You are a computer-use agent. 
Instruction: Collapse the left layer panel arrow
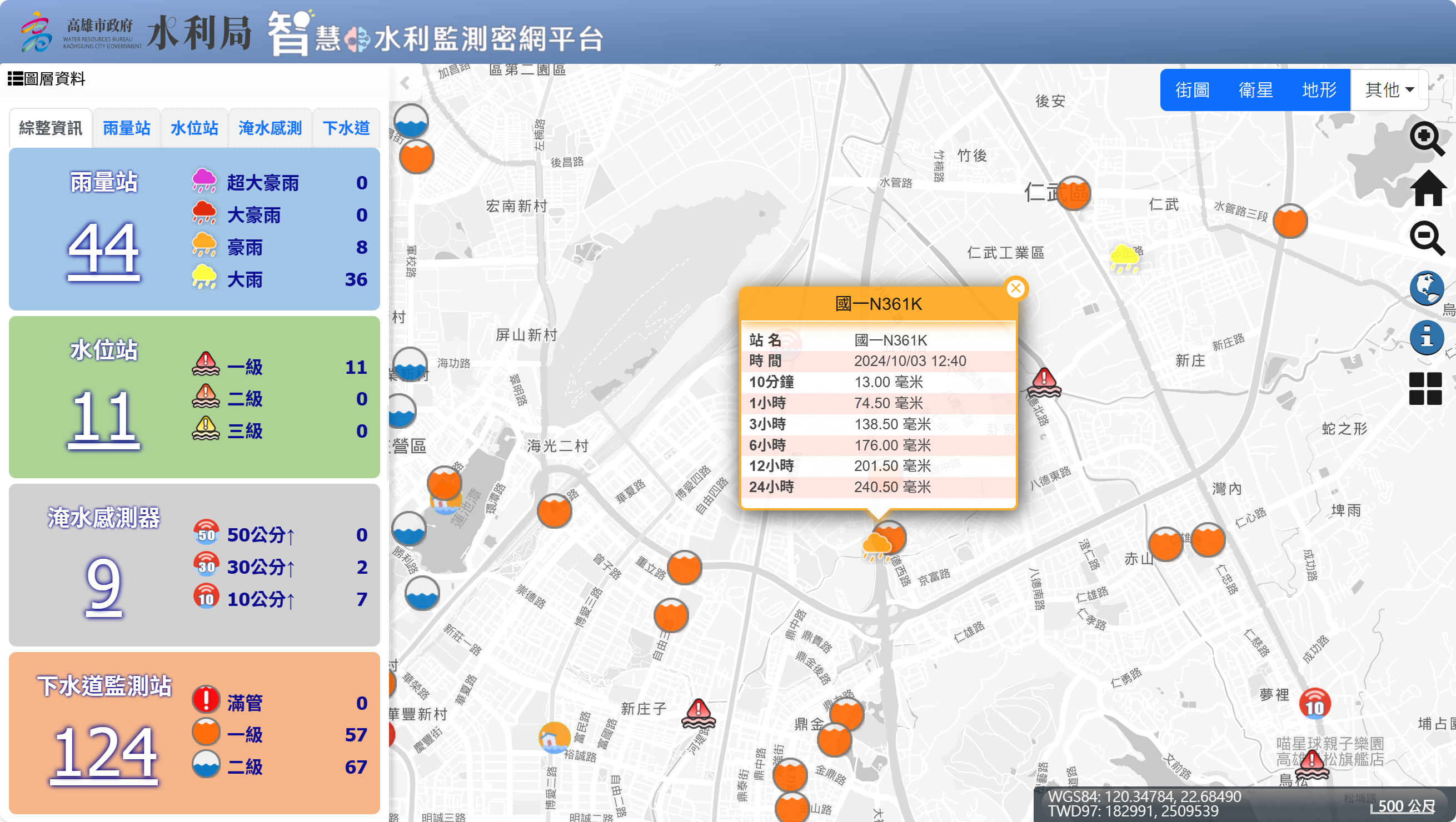[405, 84]
